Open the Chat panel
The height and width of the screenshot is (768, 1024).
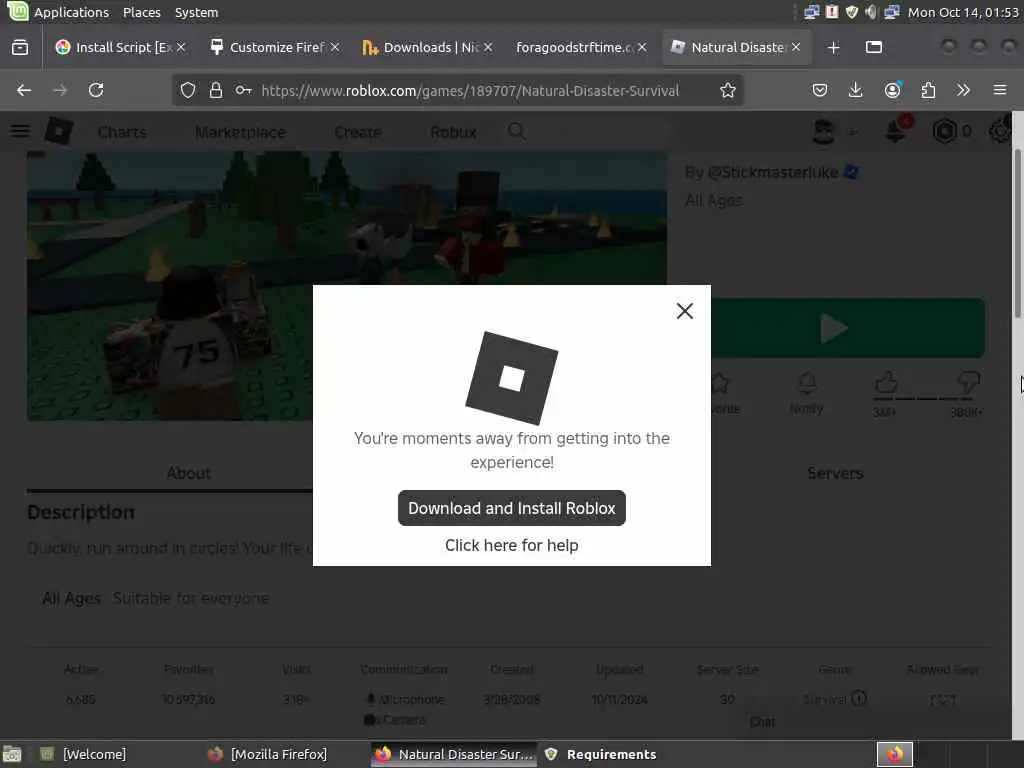click(x=762, y=722)
